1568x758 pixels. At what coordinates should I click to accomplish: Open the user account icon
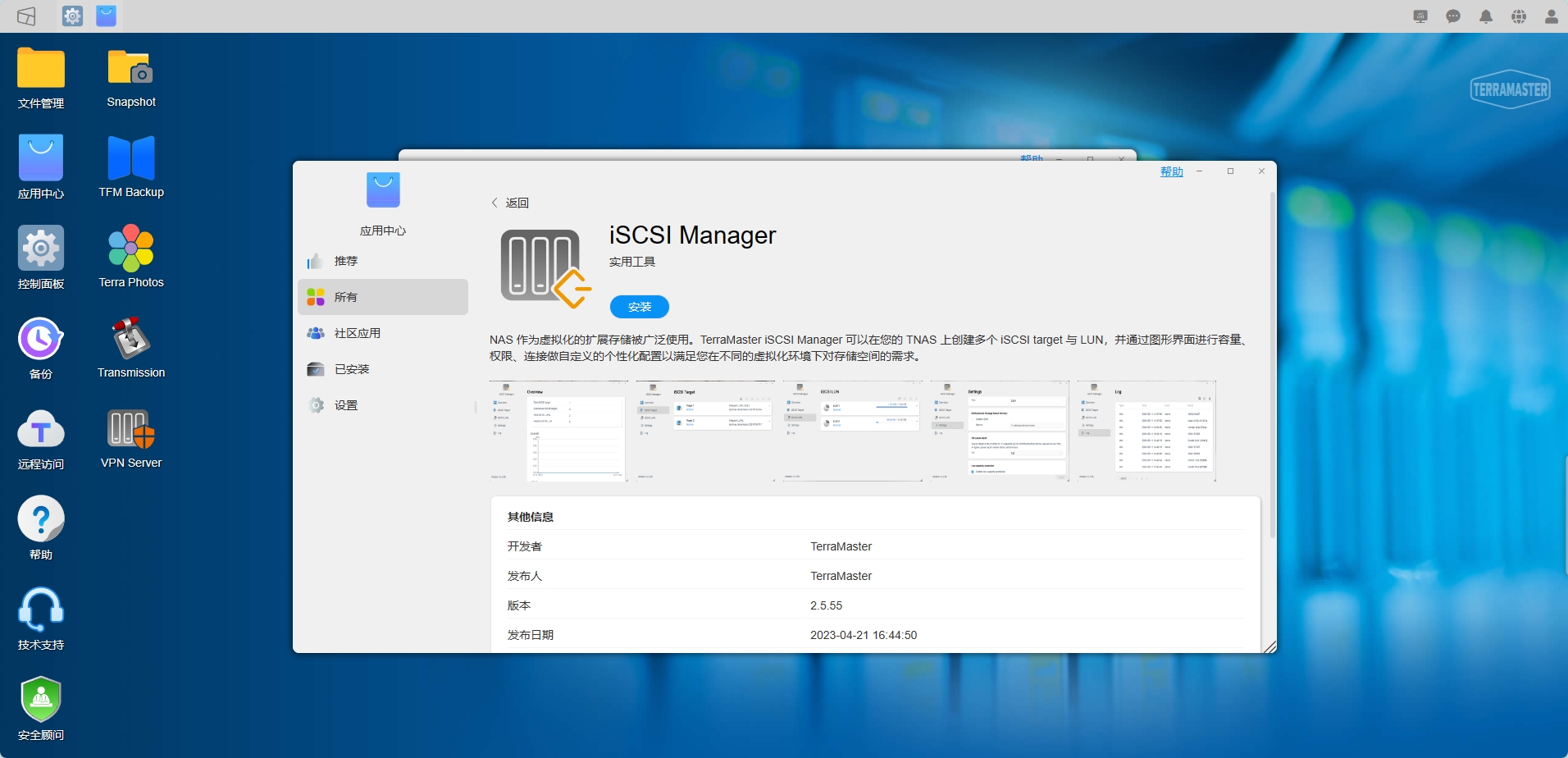click(1552, 16)
